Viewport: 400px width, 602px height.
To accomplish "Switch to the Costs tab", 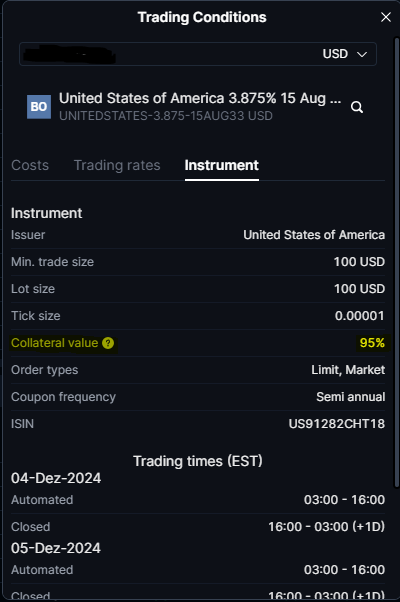I will [30, 165].
